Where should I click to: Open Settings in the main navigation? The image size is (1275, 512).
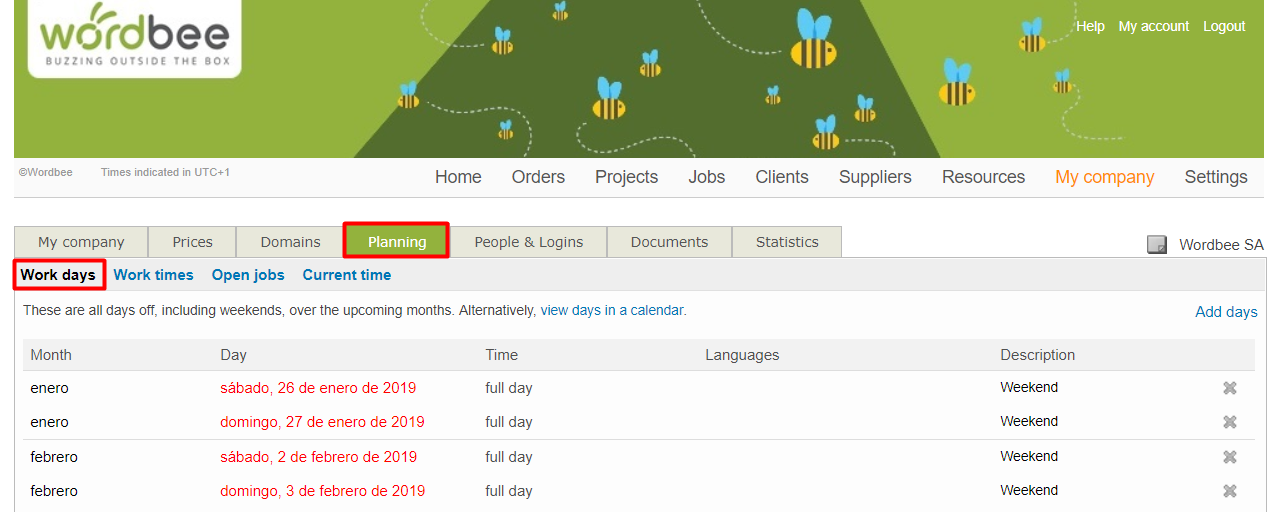[x=1215, y=177]
